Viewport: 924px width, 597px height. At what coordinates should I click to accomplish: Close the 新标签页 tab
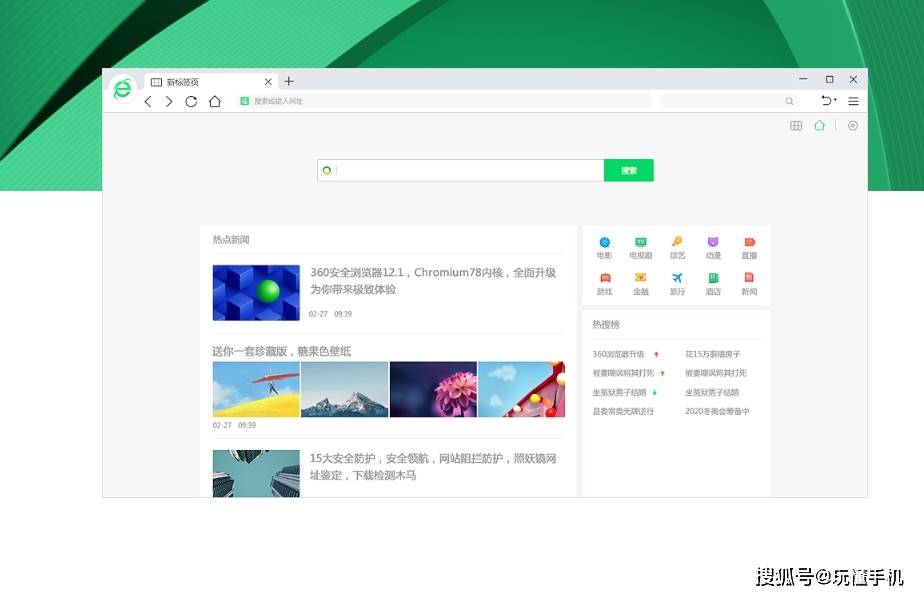coord(268,82)
